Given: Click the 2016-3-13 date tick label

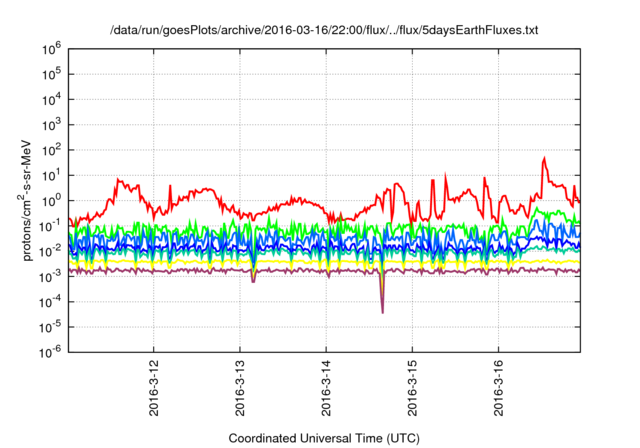Looking at the screenshot, I should [x=240, y=388].
